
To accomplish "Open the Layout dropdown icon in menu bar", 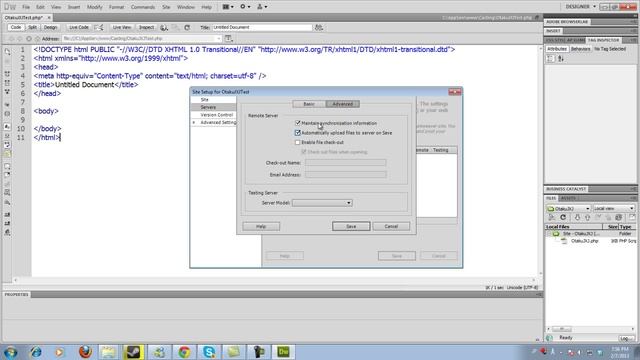I will [x=228, y=7].
